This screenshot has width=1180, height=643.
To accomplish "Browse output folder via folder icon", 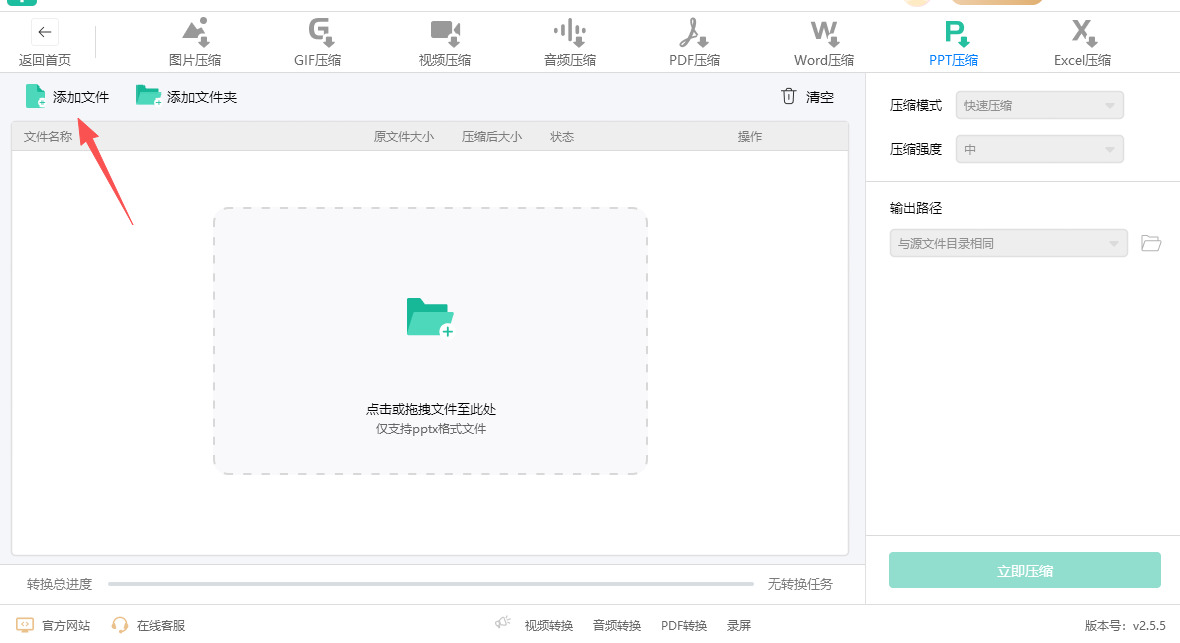I will [x=1151, y=243].
